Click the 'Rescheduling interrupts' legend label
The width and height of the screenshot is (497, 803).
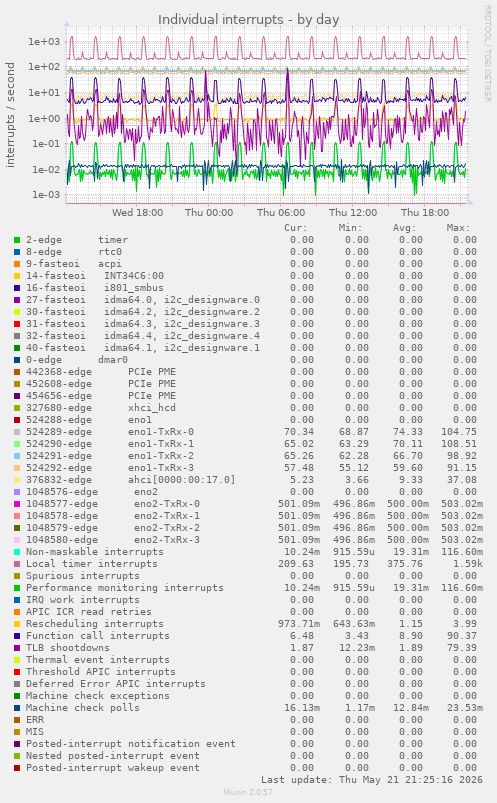coord(95,624)
